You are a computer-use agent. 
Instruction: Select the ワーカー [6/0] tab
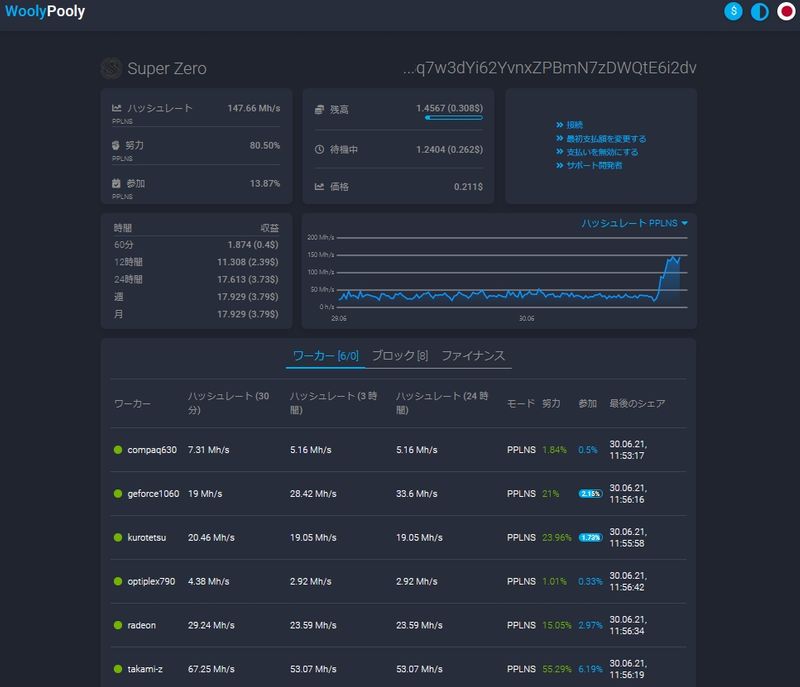point(325,355)
